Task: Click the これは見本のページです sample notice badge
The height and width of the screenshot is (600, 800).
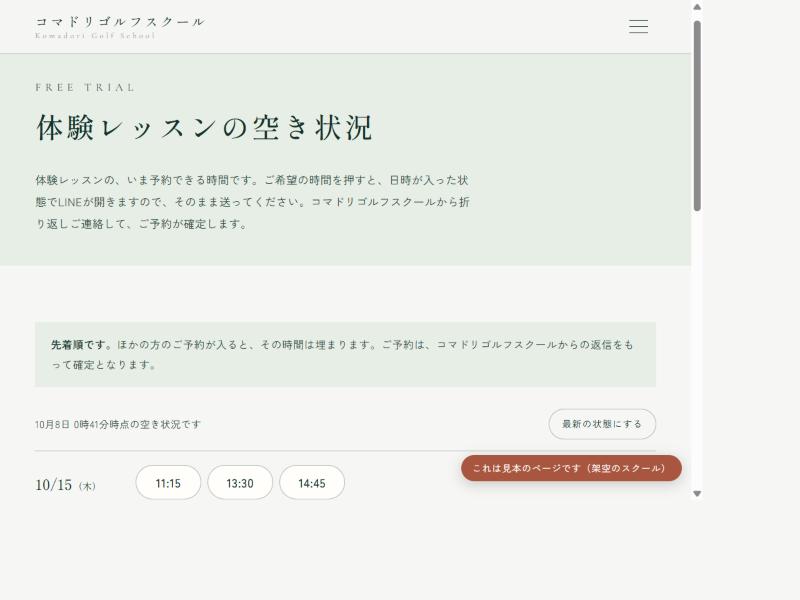Action: coord(571,468)
